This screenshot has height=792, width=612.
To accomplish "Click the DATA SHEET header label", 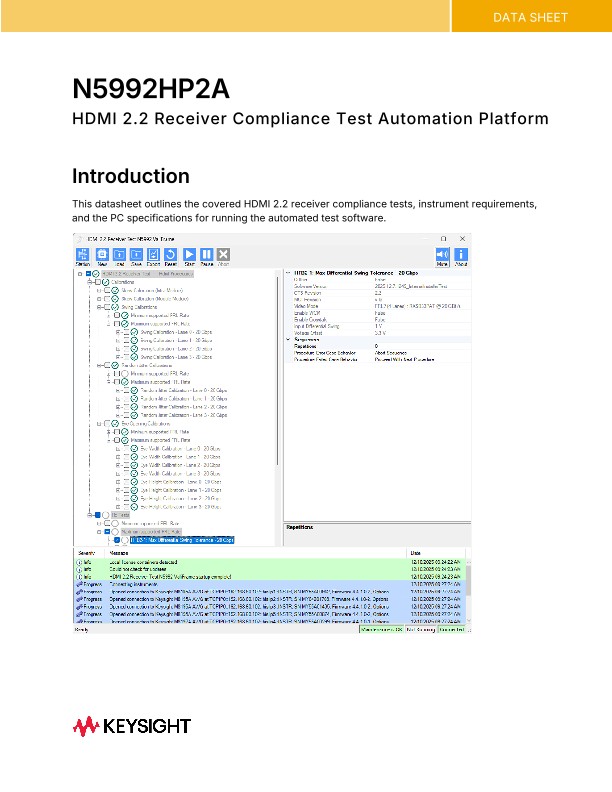I will [530, 18].
